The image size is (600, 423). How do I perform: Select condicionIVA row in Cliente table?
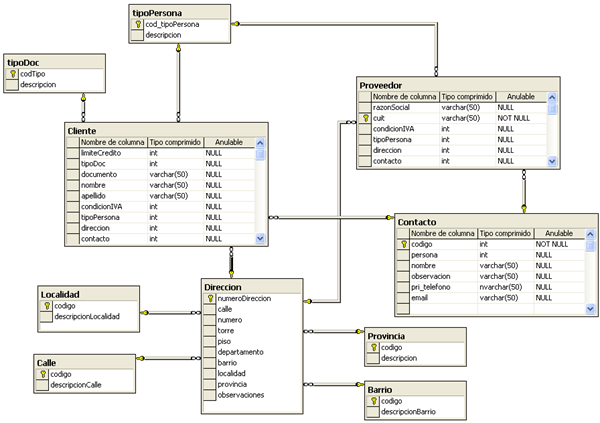(x=160, y=207)
